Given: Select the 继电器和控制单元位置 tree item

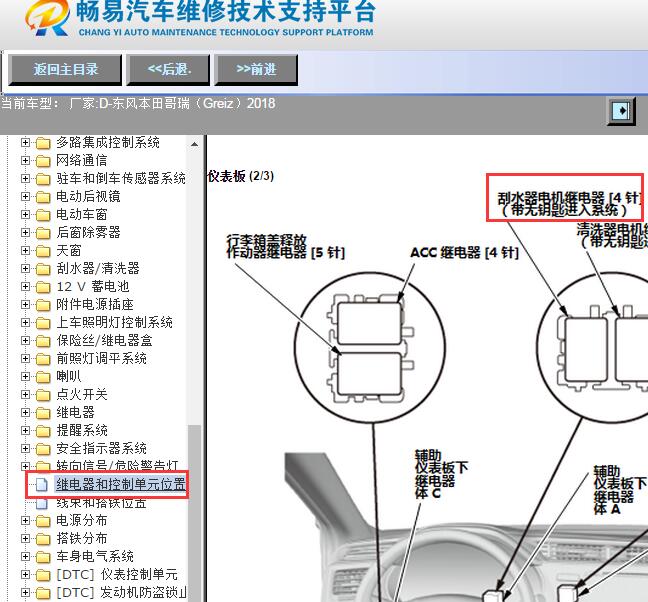Looking at the screenshot, I should pyautogui.click(x=120, y=484).
